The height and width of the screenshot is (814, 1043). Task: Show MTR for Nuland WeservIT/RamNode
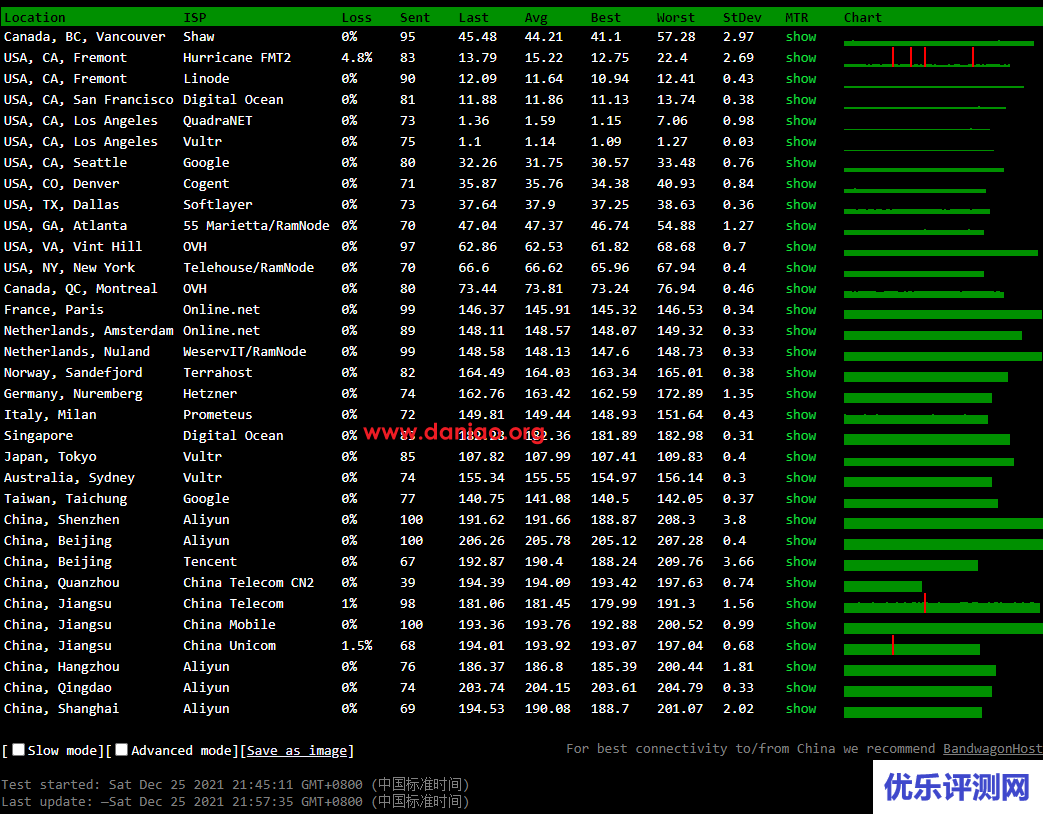pos(801,352)
